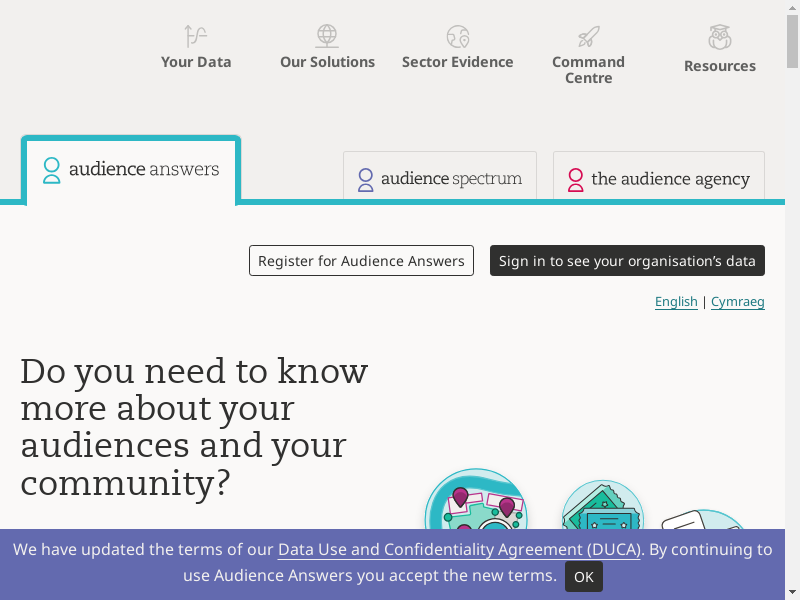
Task: Dismiss the terms banner with OK
Action: click(x=584, y=577)
